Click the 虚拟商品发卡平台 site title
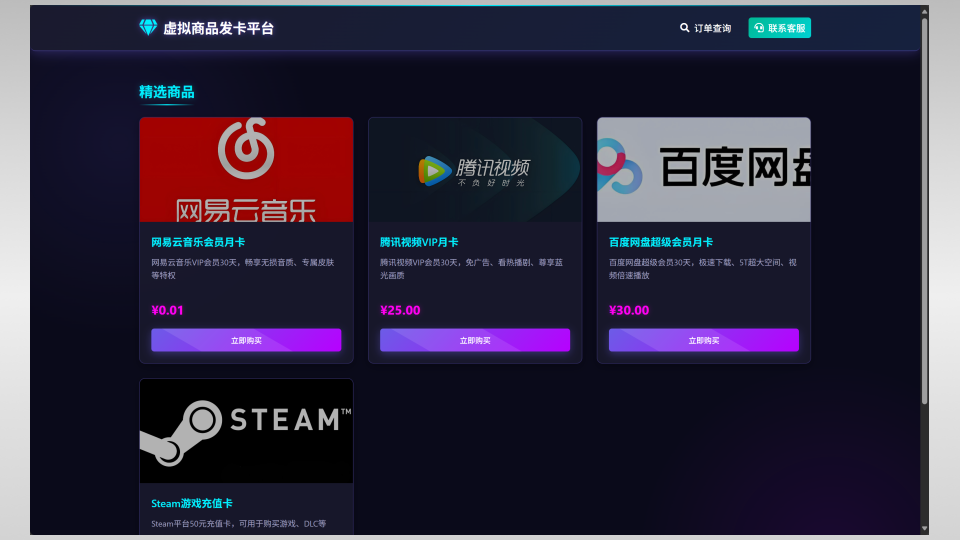The width and height of the screenshot is (960, 540). 219,28
